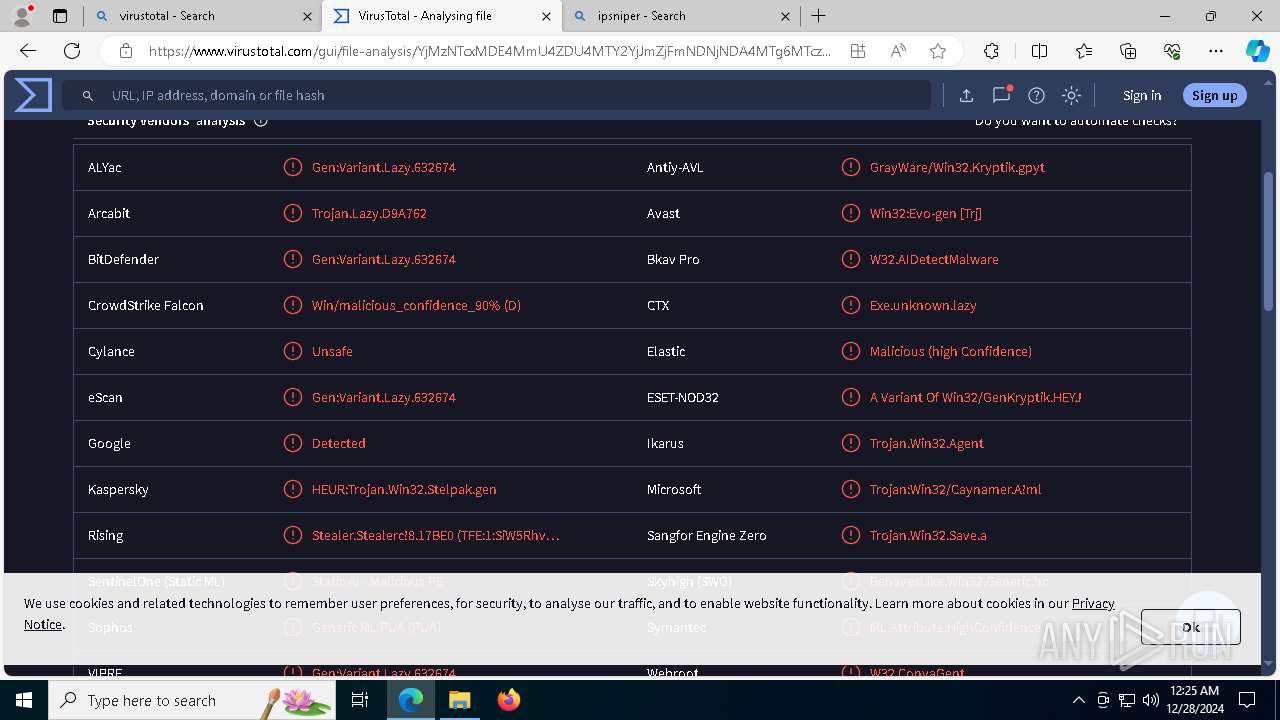Viewport: 1280px width, 720px height.
Task: Switch to virustotal - Search tab
Action: click(x=200, y=16)
